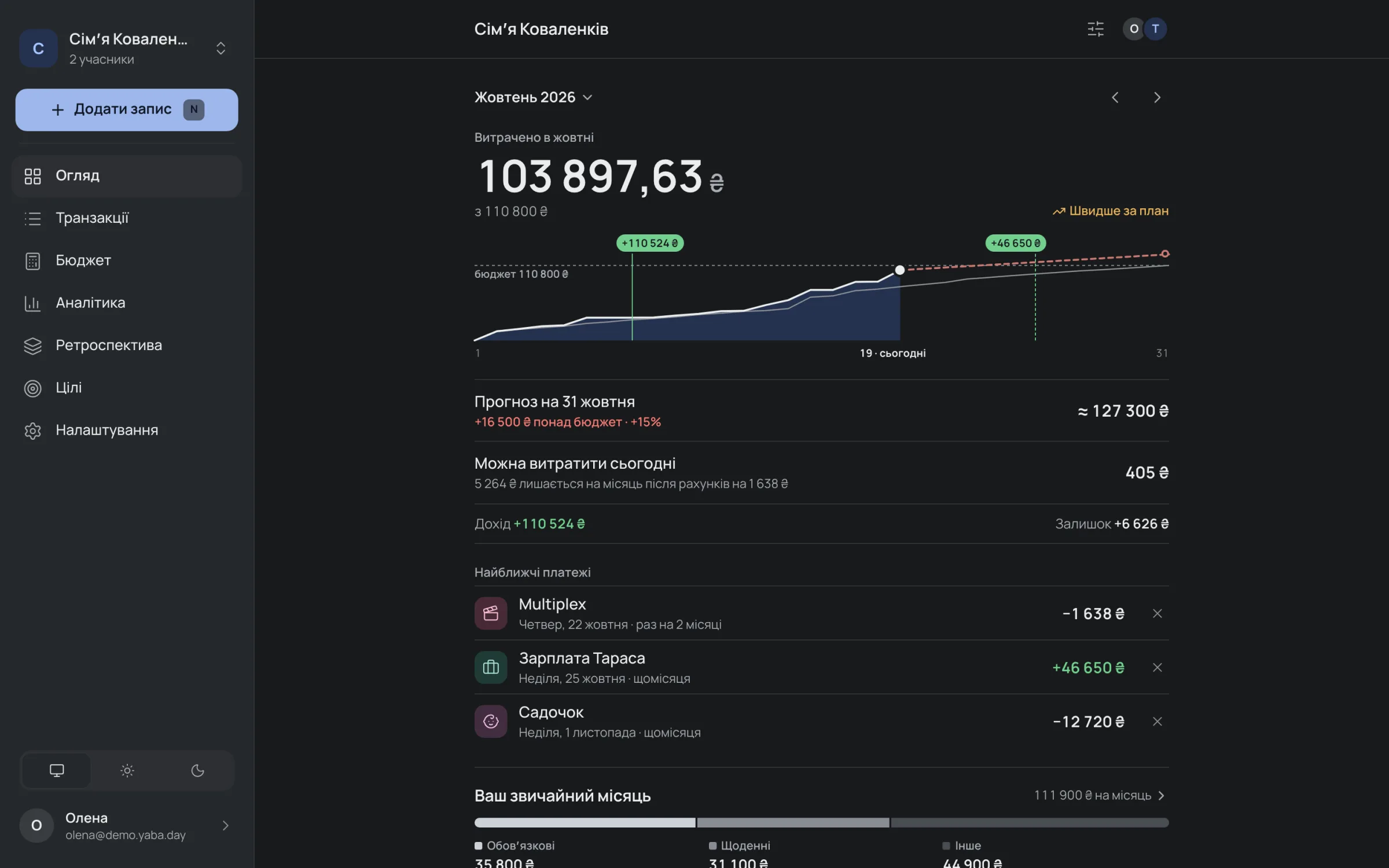The width and height of the screenshot is (1389, 868).
Task: Dismiss the Садочок payment
Action: click(x=1157, y=722)
